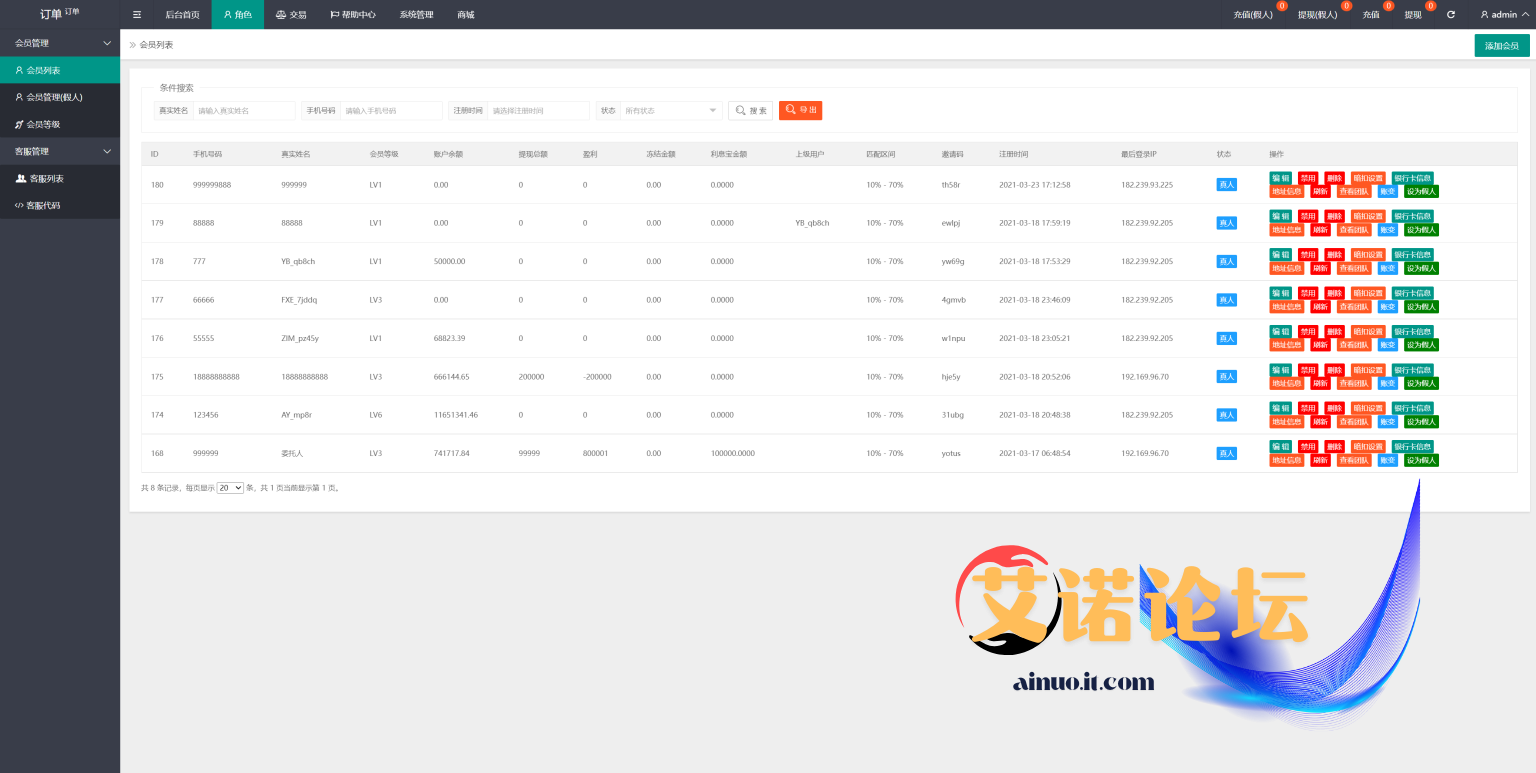Open the 提现(假人) notifications
This screenshot has width=1536, height=773.
[1318, 15]
